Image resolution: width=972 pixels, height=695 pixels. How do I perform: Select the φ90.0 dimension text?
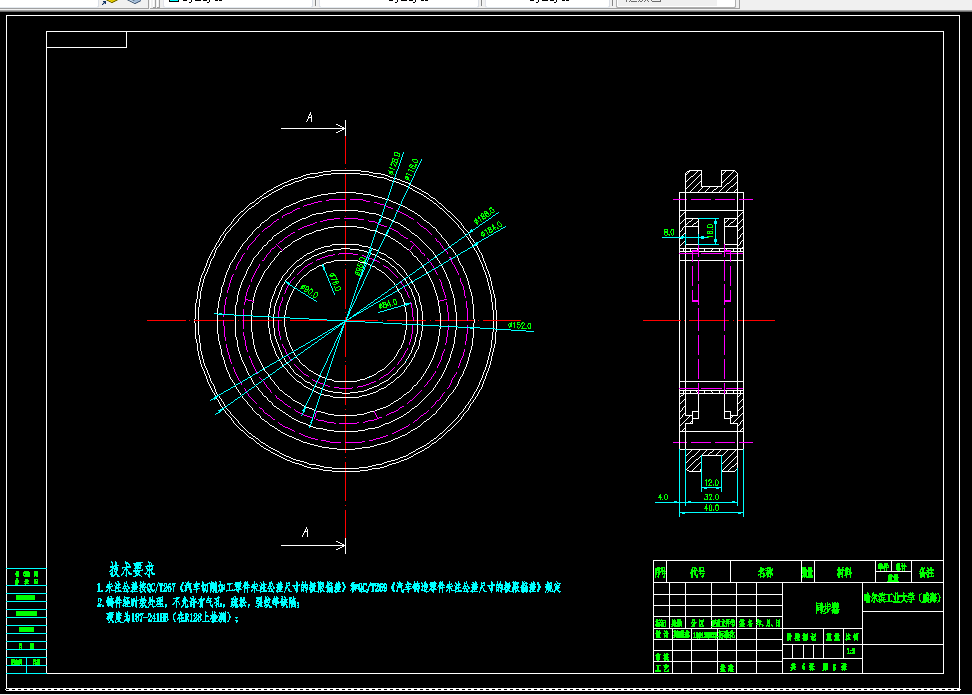pos(309,291)
